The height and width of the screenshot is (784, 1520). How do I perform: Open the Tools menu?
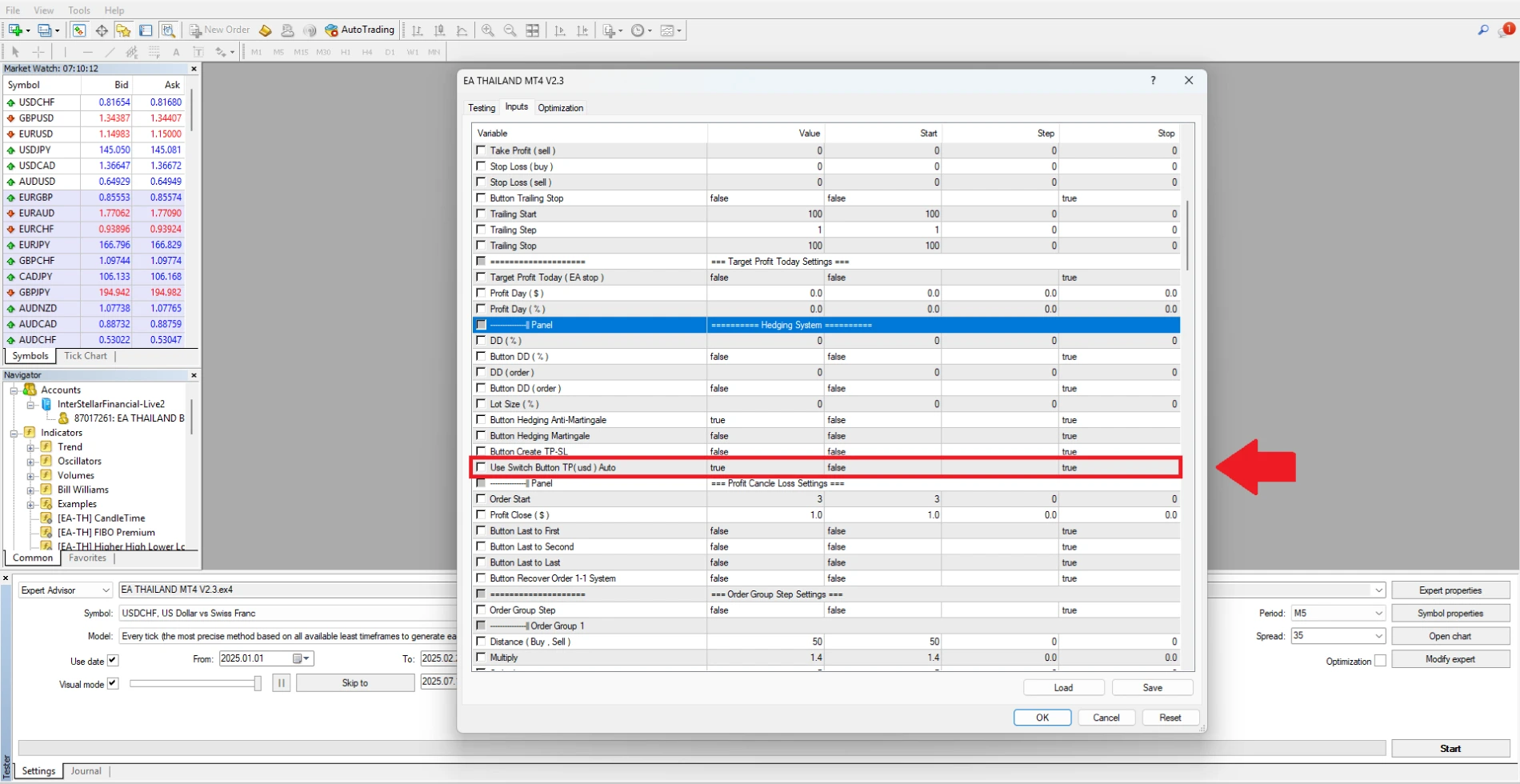pos(79,10)
